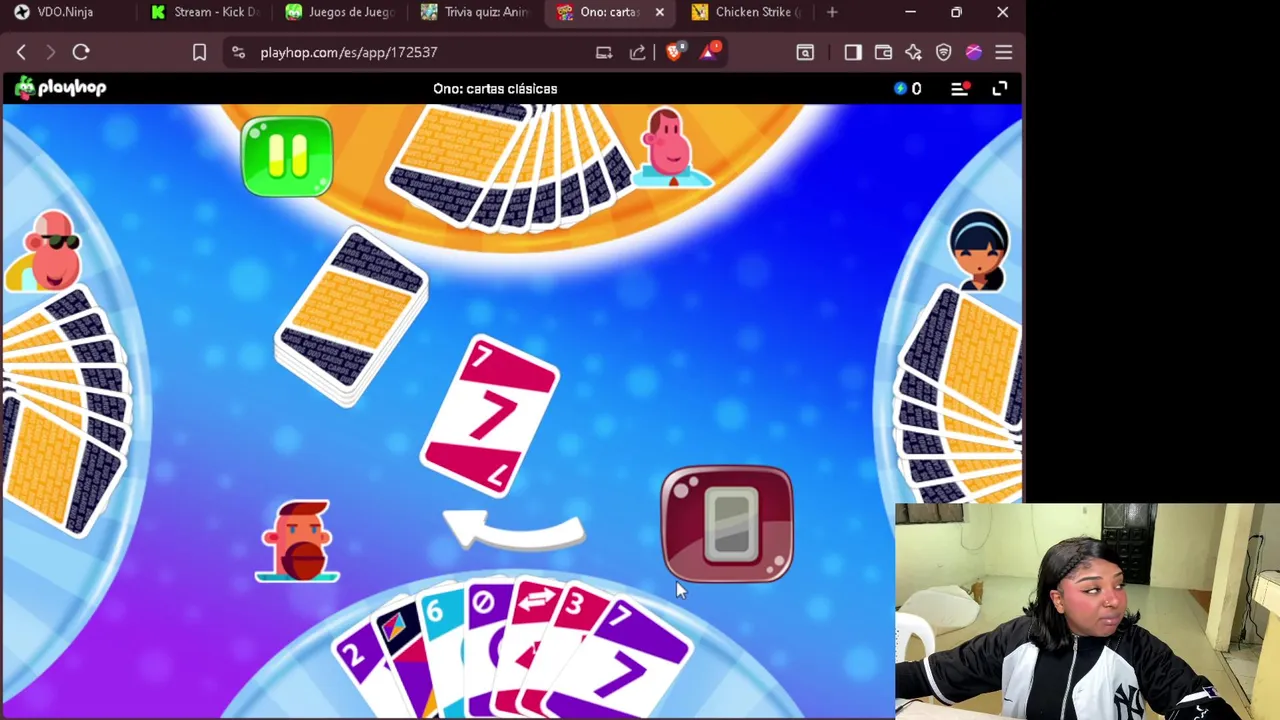Open the cast/install app icon in address bar

pyautogui.click(x=604, y=52)
